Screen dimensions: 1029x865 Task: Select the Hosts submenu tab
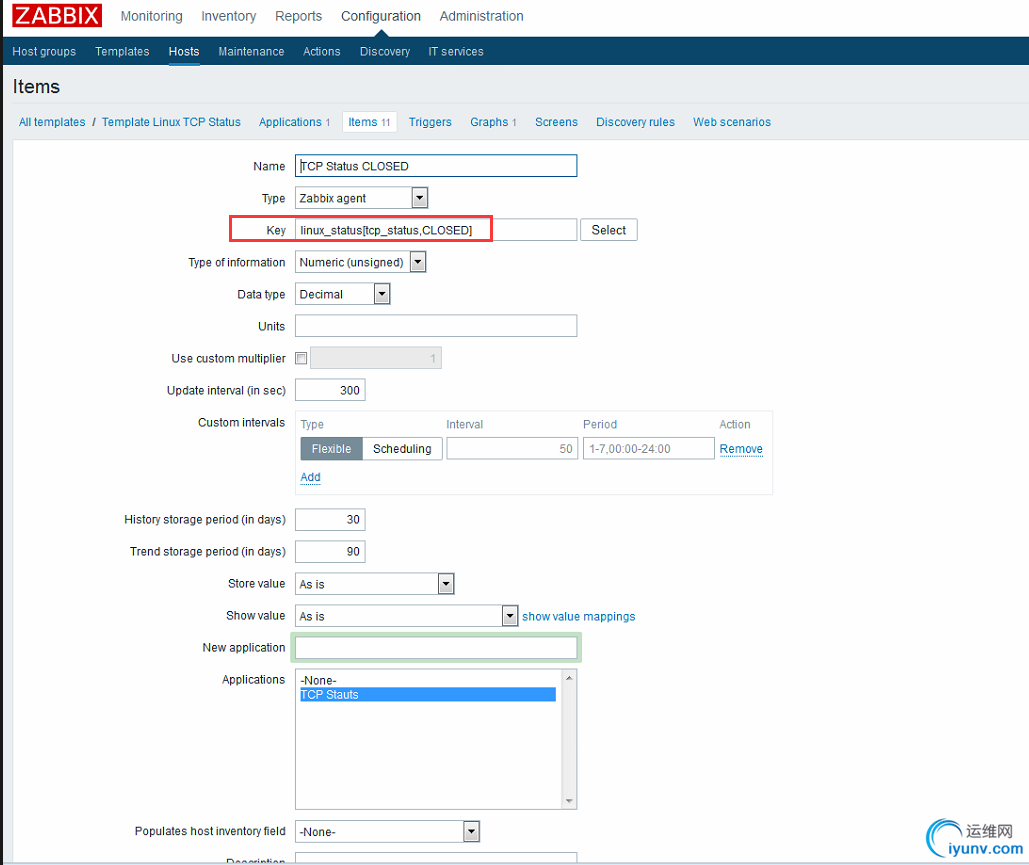tap(184, 51)
